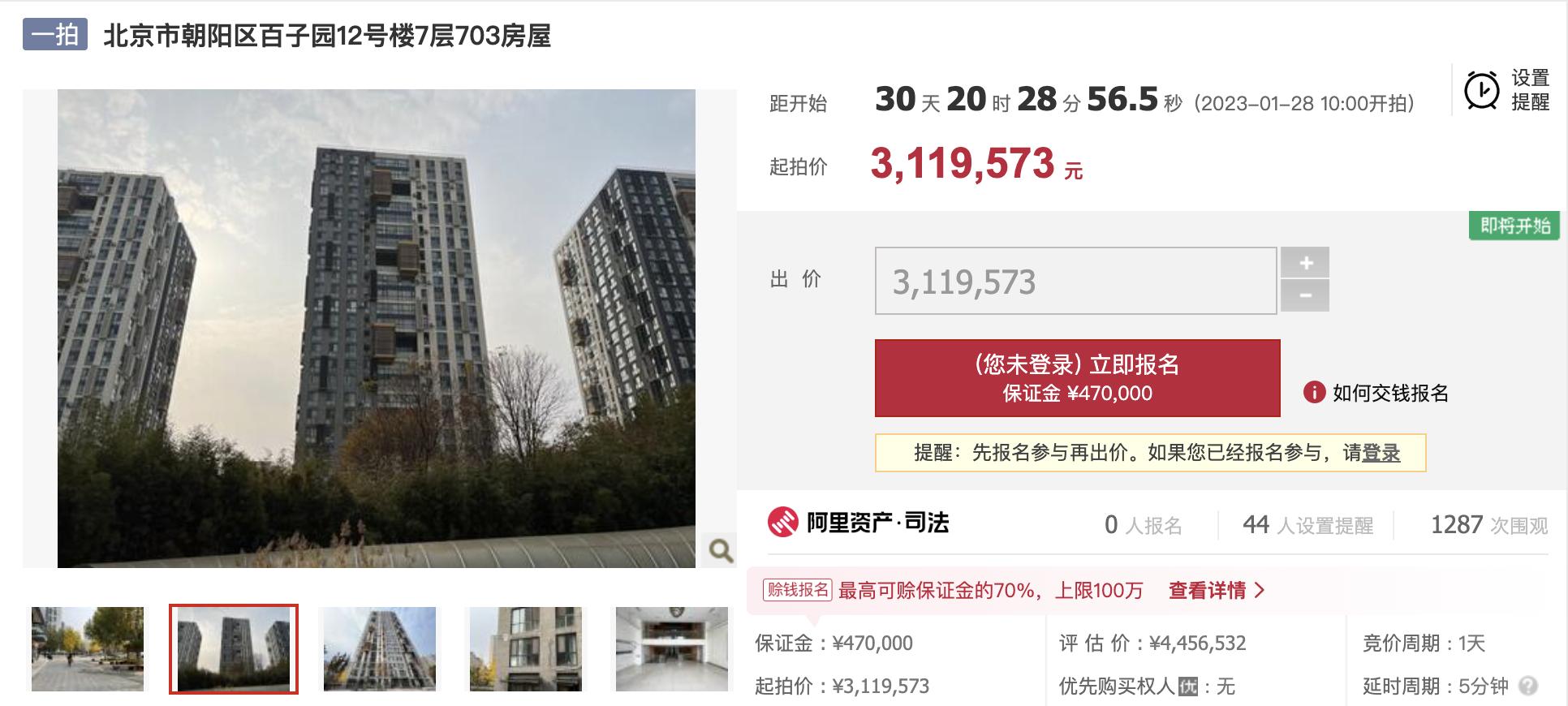Open the 登录 login link
This screenshot has height=706, width=1568.
(x=1381, y=453)
